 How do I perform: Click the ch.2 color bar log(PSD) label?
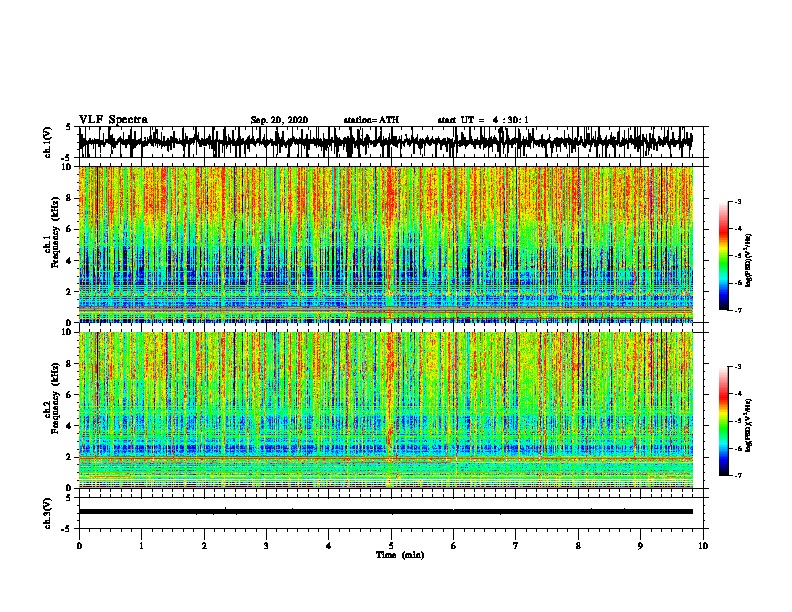click(749, 425)
